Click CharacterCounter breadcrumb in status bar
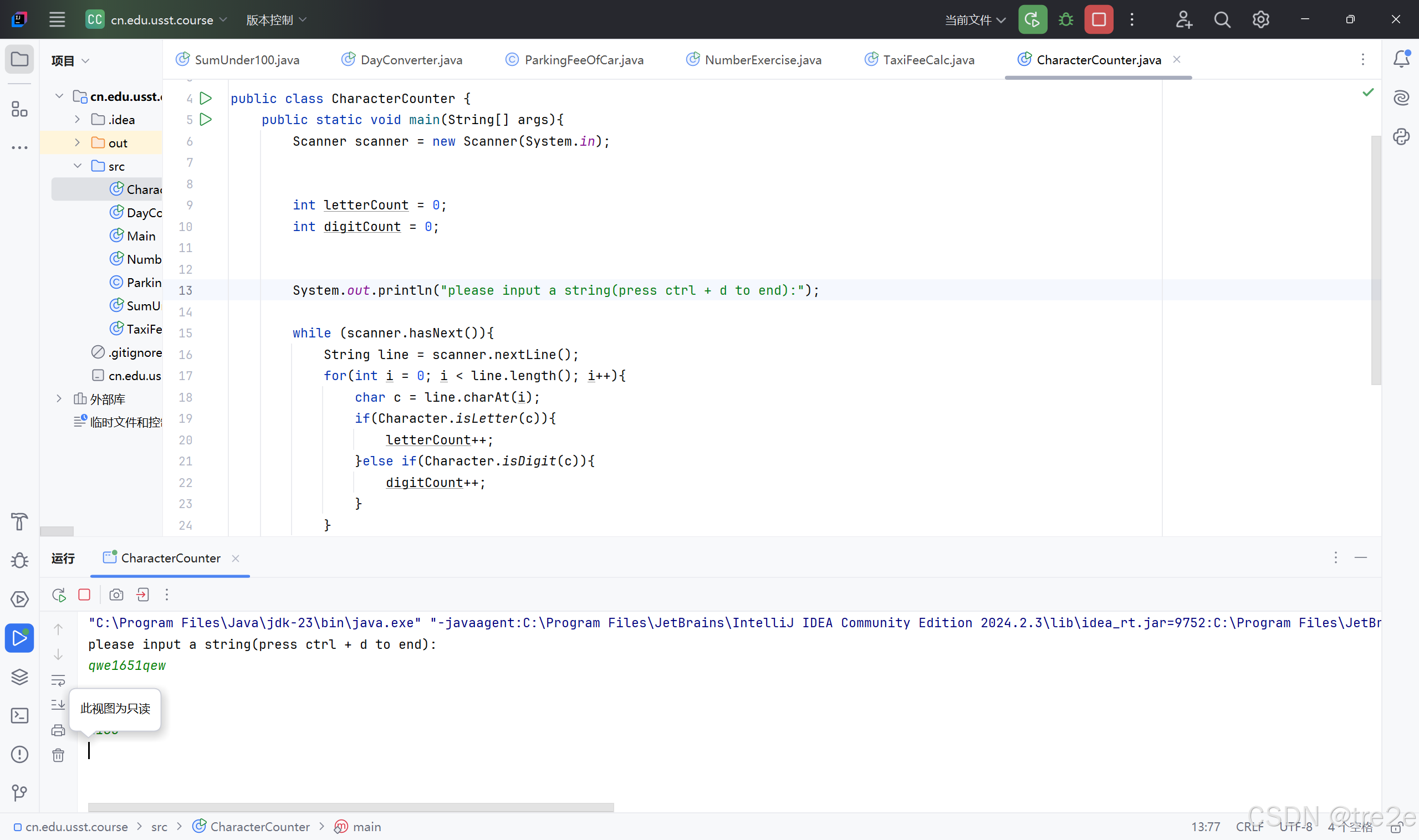 coord(259,826)
